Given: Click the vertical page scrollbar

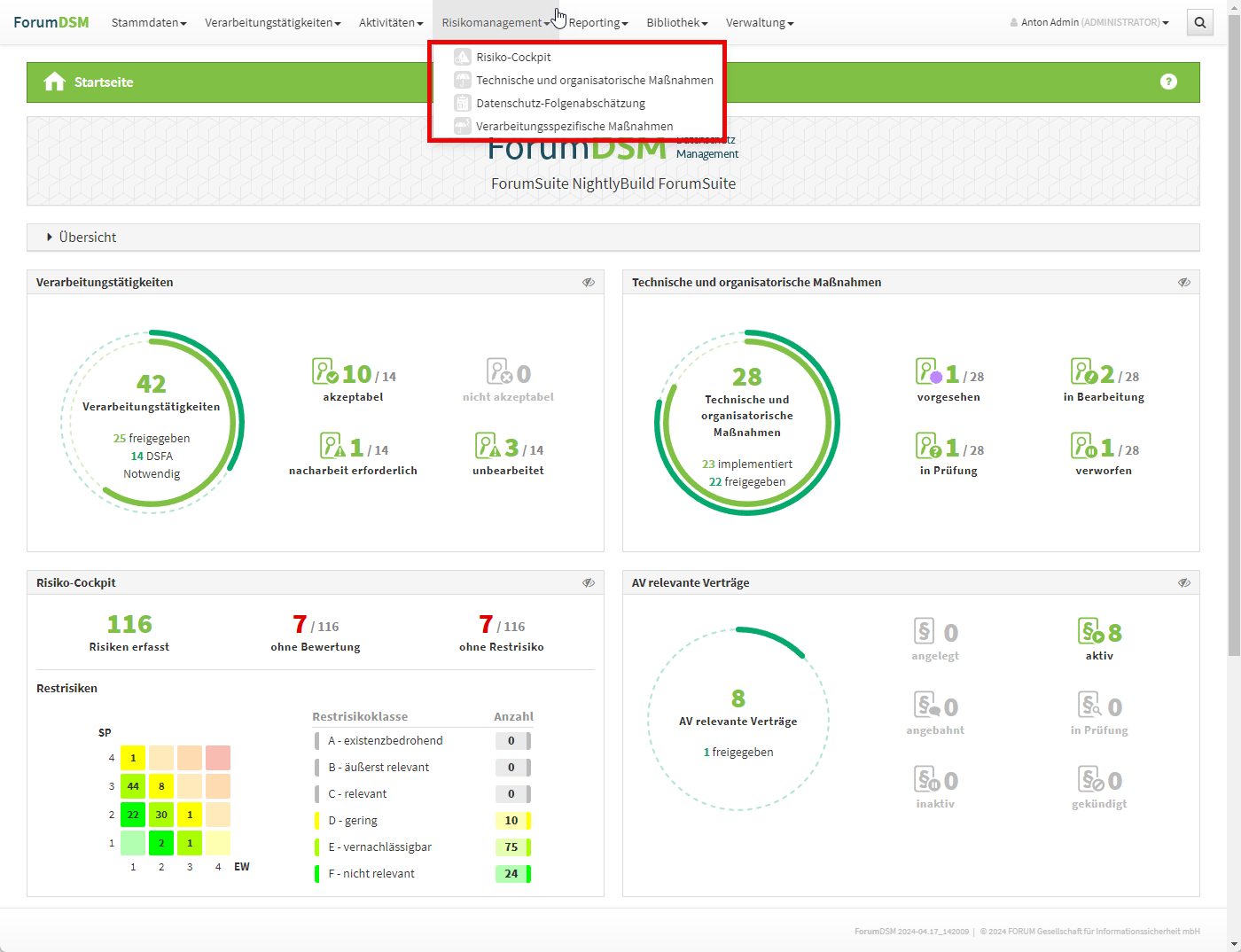Looking at the screenshot, I should click(x=1233, y=355).
